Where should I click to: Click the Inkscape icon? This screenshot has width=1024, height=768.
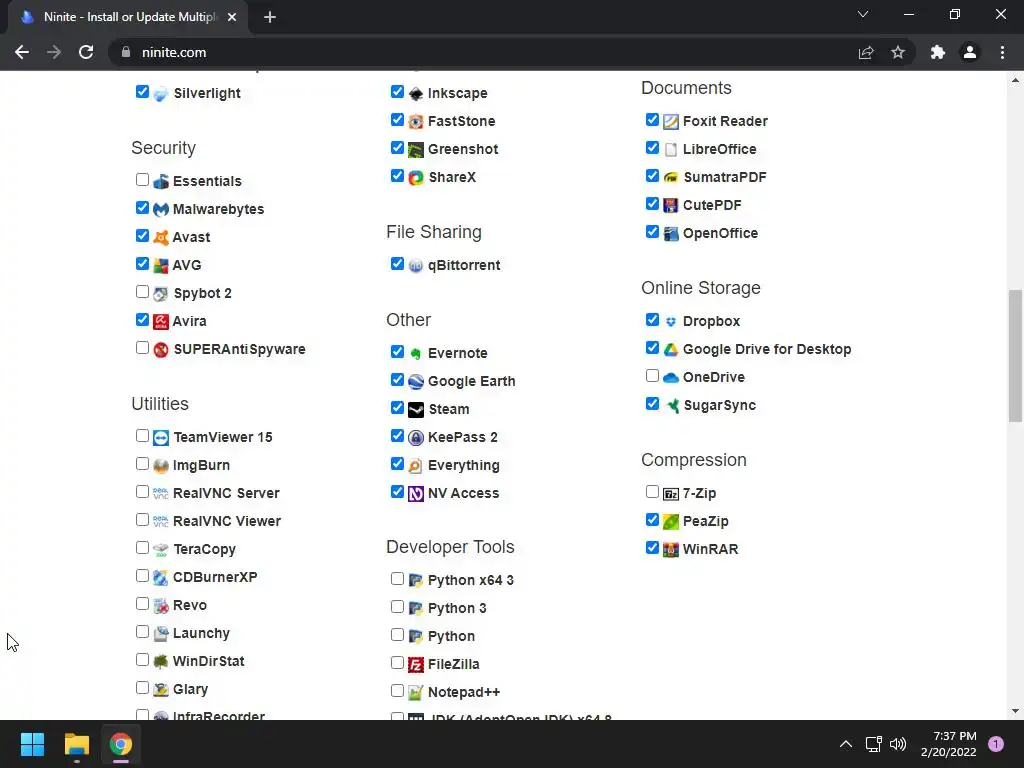click(x=416, y=93)
